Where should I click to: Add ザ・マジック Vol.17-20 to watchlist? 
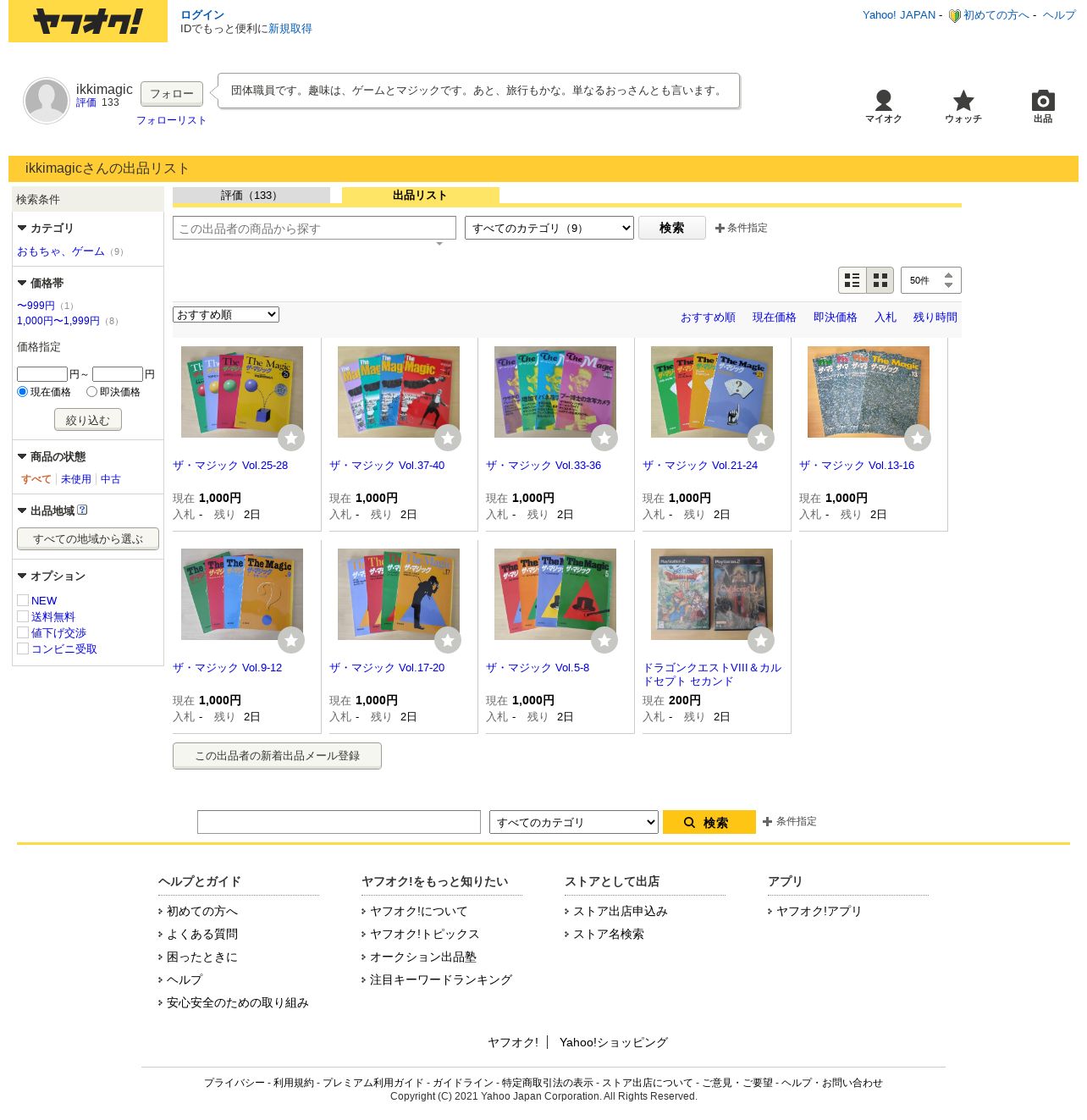[x=448, y=640]
